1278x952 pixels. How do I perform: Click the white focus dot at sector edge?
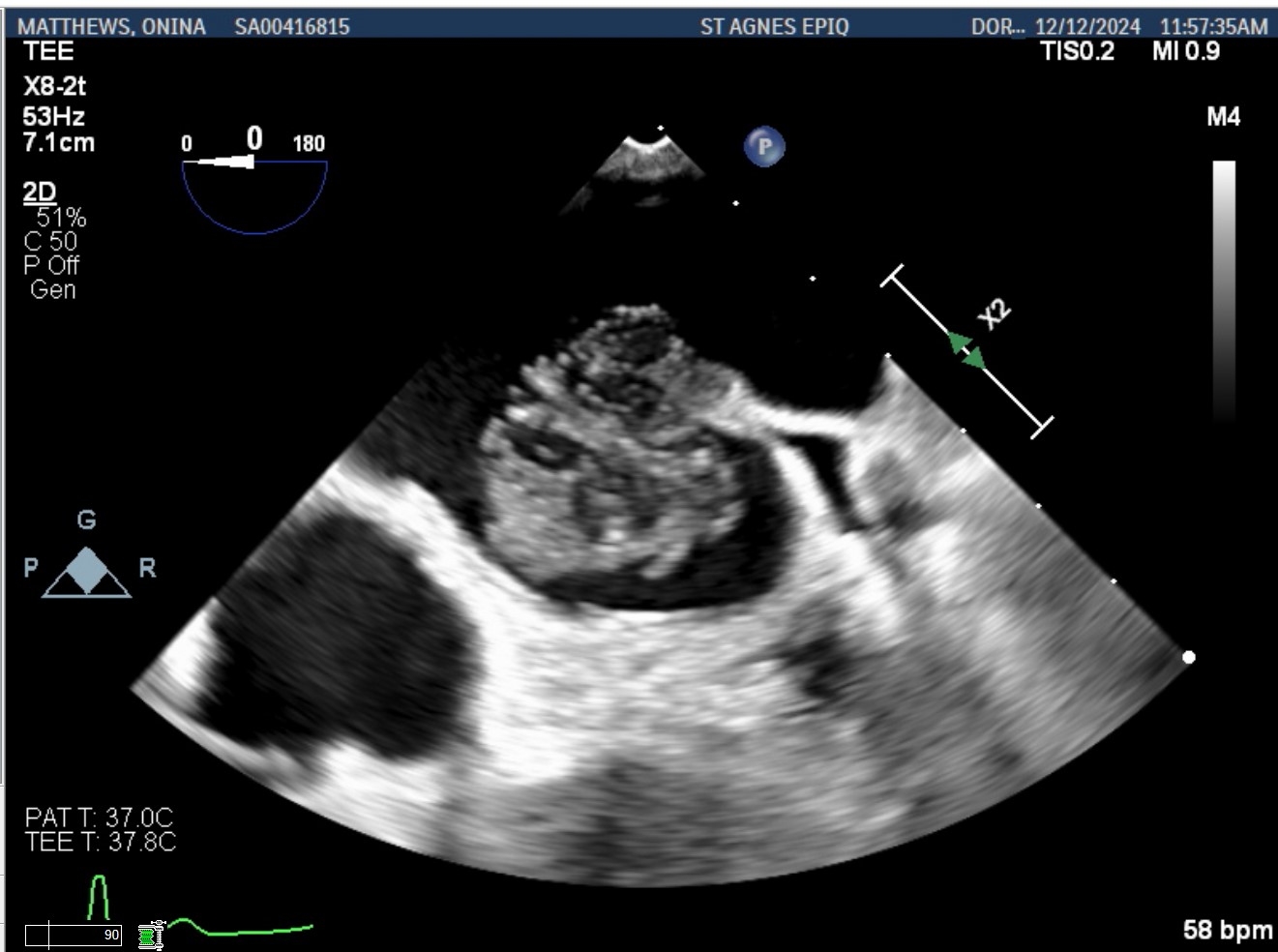1188,657
